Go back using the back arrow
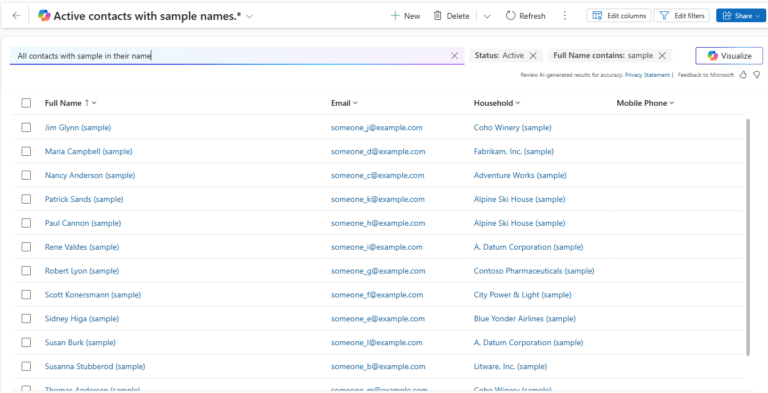The width and height of the screenshot is (768, 393). 17,16
